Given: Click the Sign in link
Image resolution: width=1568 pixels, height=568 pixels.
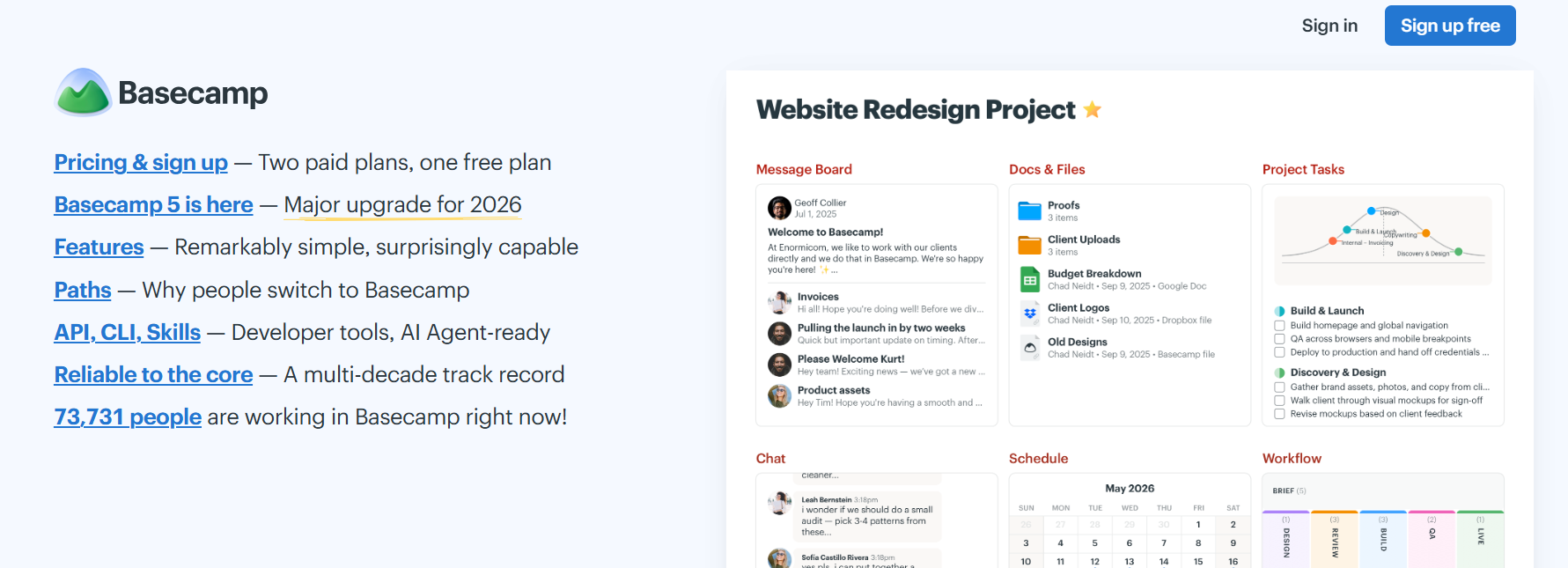Looking at the screenshot, I should [x=1329, y=26].
